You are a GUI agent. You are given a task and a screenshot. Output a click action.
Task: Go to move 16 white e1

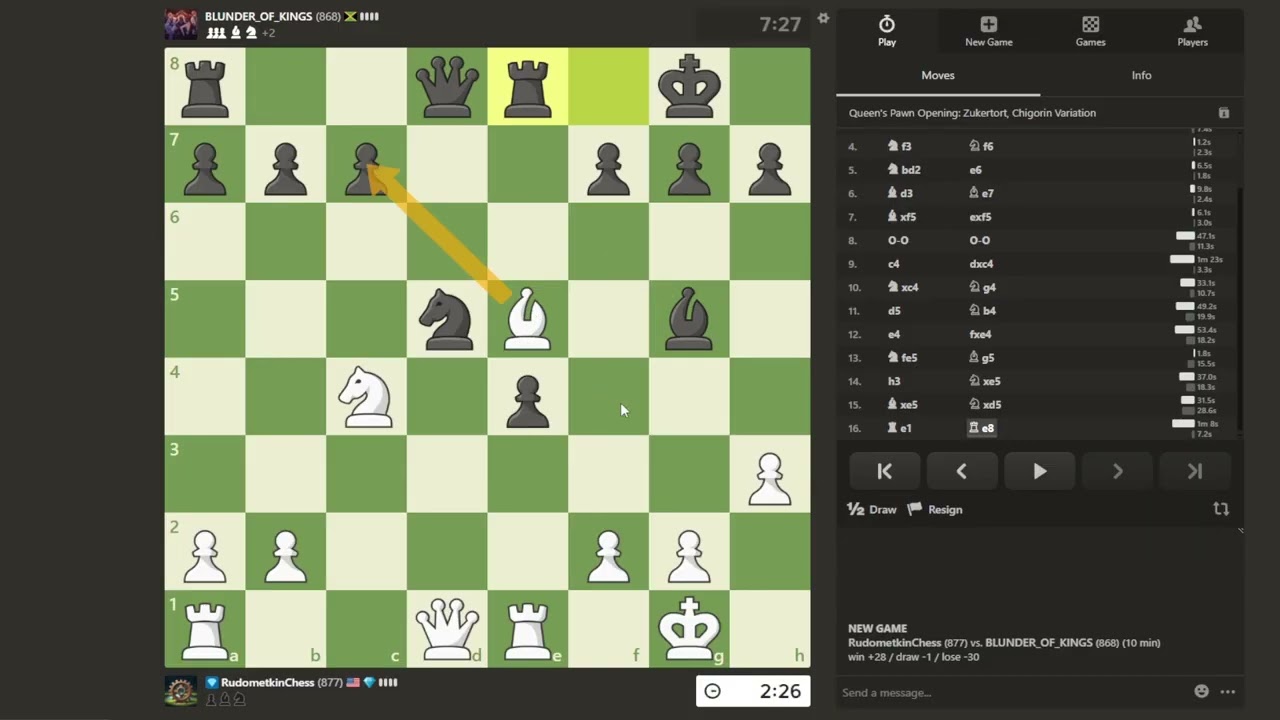(x=900, y=428)
